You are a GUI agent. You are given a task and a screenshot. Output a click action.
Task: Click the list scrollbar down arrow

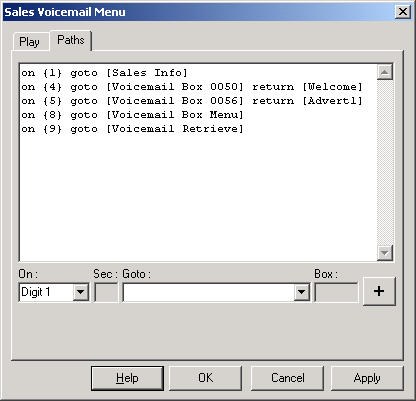coord(385,253)
